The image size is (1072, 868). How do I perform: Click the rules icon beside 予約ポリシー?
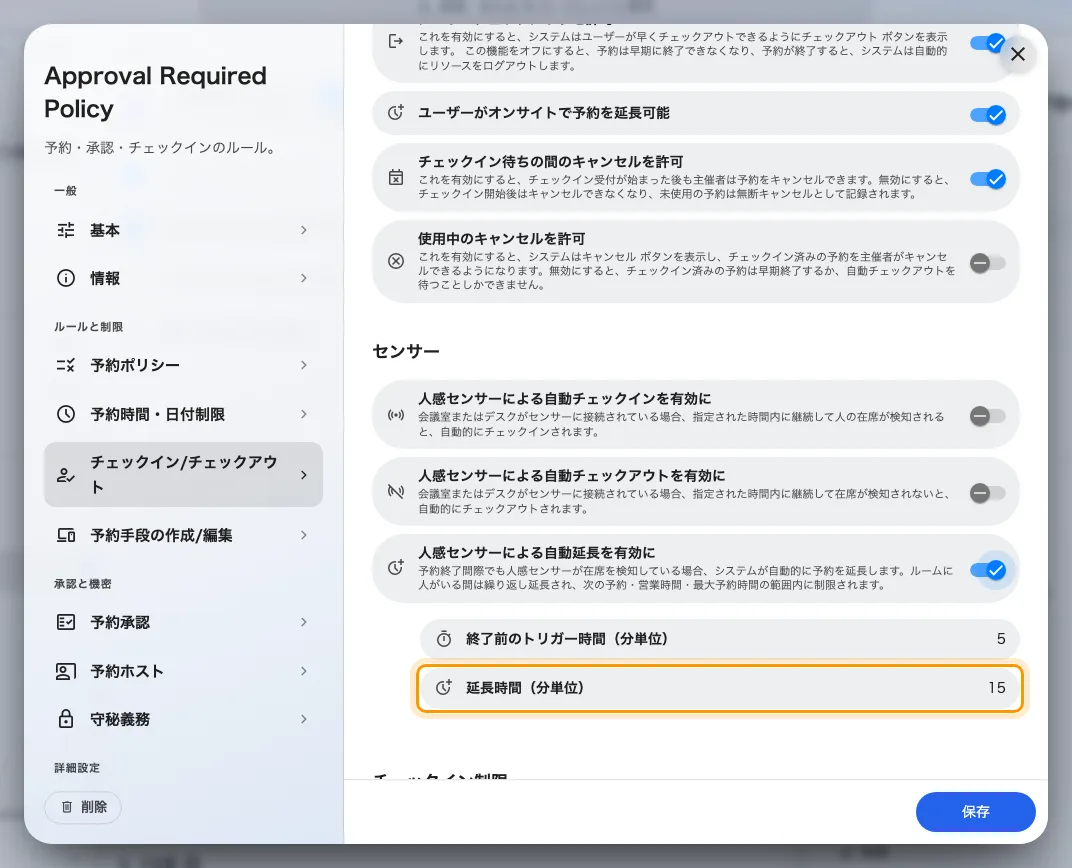click(66, 365)
